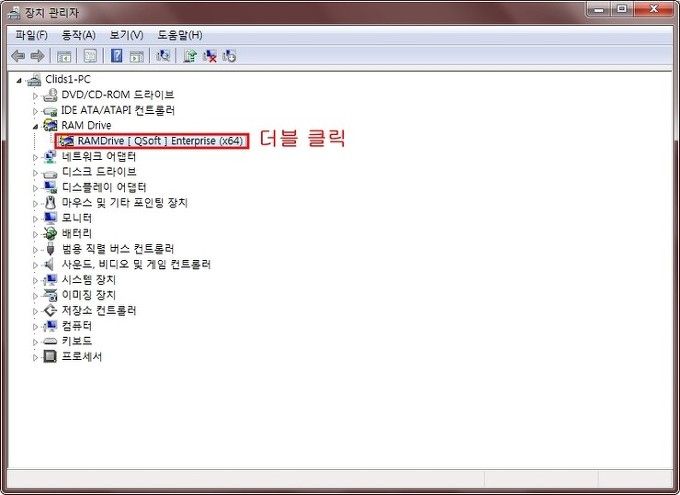Click the 장치 관리자 title bar icon
This screenshot has width=680, height=495.
click(x=14, y=13)
